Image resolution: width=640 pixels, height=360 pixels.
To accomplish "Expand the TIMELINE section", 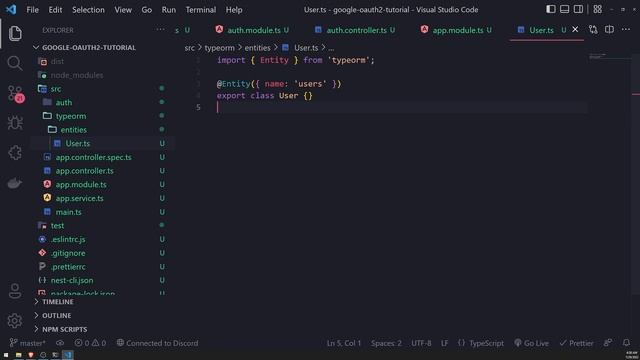I will click(x=58, y=302).
